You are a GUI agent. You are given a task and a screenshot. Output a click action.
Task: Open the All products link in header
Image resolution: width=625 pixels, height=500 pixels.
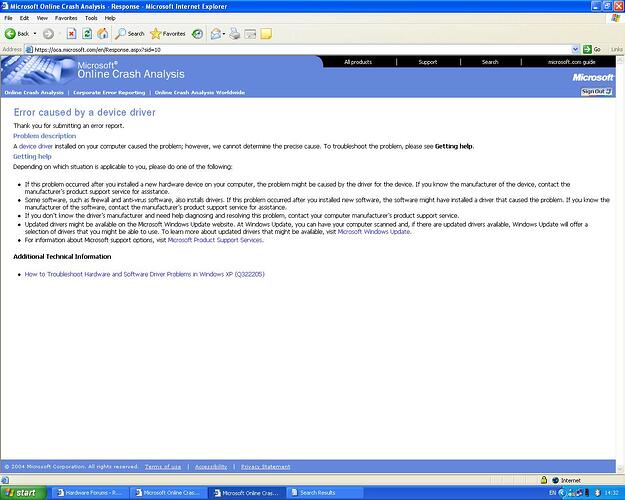[x=358, y=62]
